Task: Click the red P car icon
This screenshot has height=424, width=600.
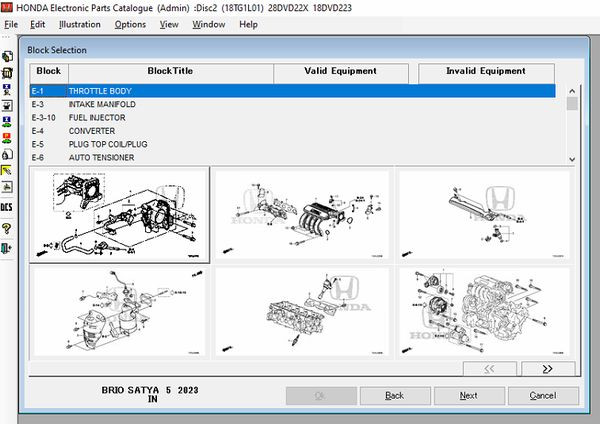Action: (7, 139)
